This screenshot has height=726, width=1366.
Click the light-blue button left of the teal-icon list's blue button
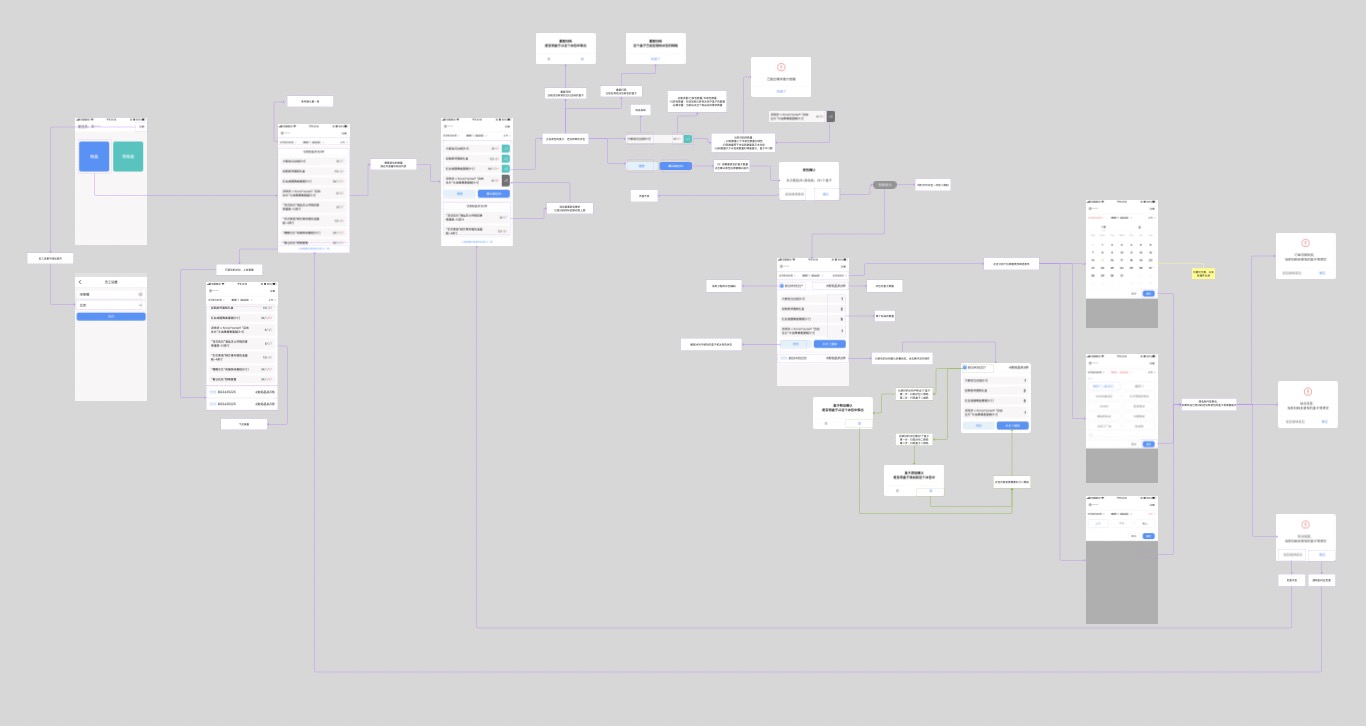[460, 194]
